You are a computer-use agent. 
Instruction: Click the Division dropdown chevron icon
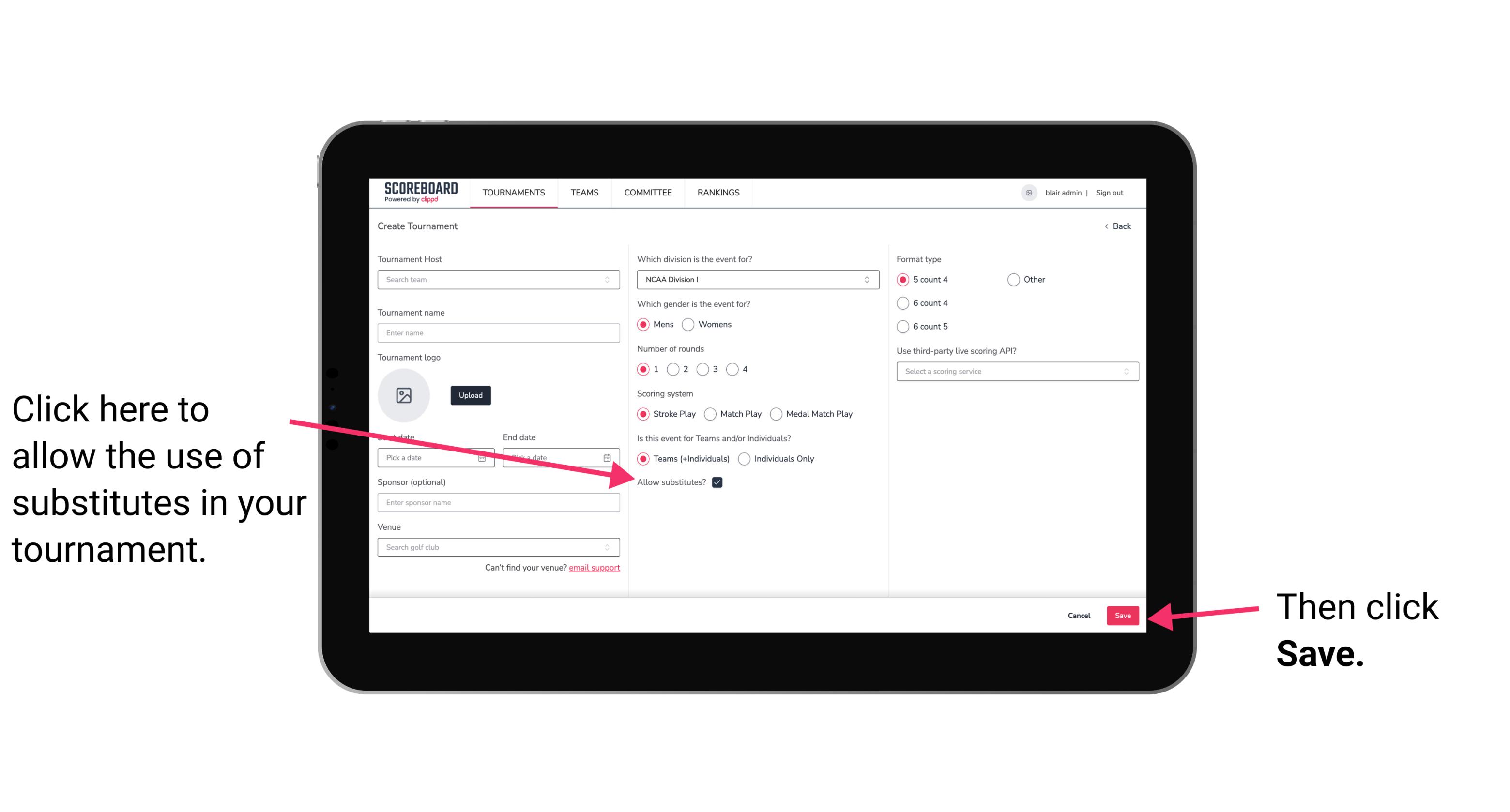(x=868, y=279)
